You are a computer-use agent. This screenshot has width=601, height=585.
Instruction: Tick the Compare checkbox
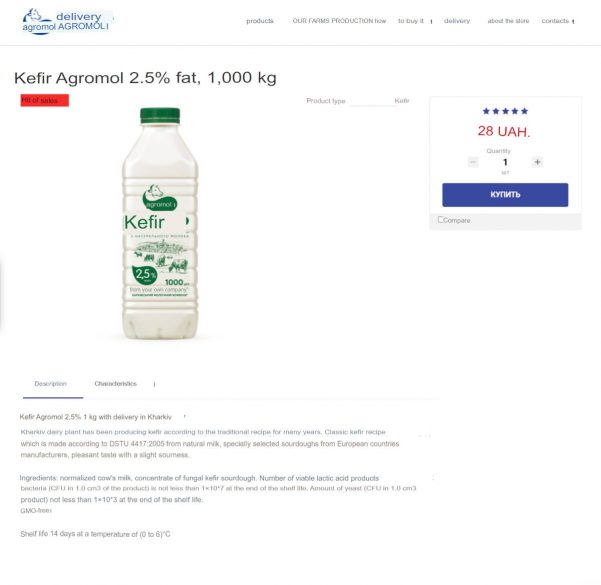[x=440, y=220]
